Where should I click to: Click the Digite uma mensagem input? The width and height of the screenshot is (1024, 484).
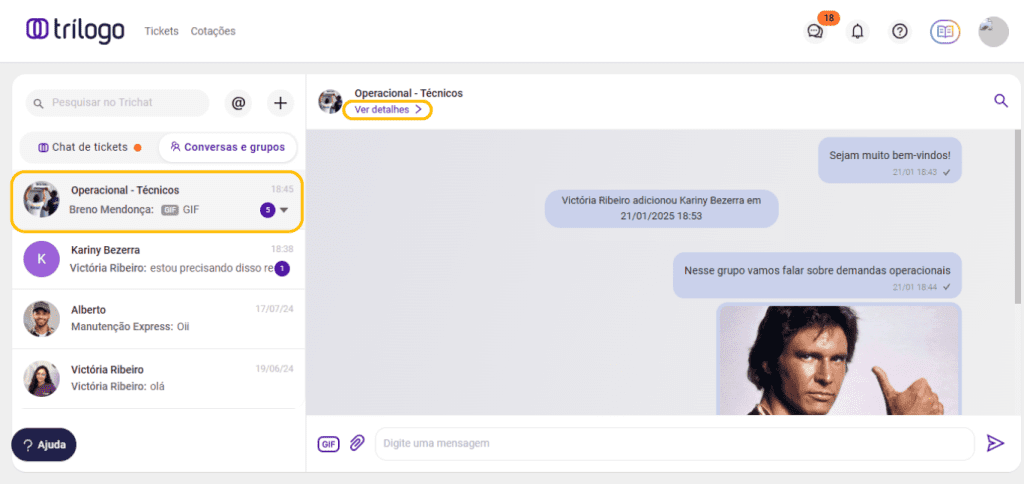(675, 444)
